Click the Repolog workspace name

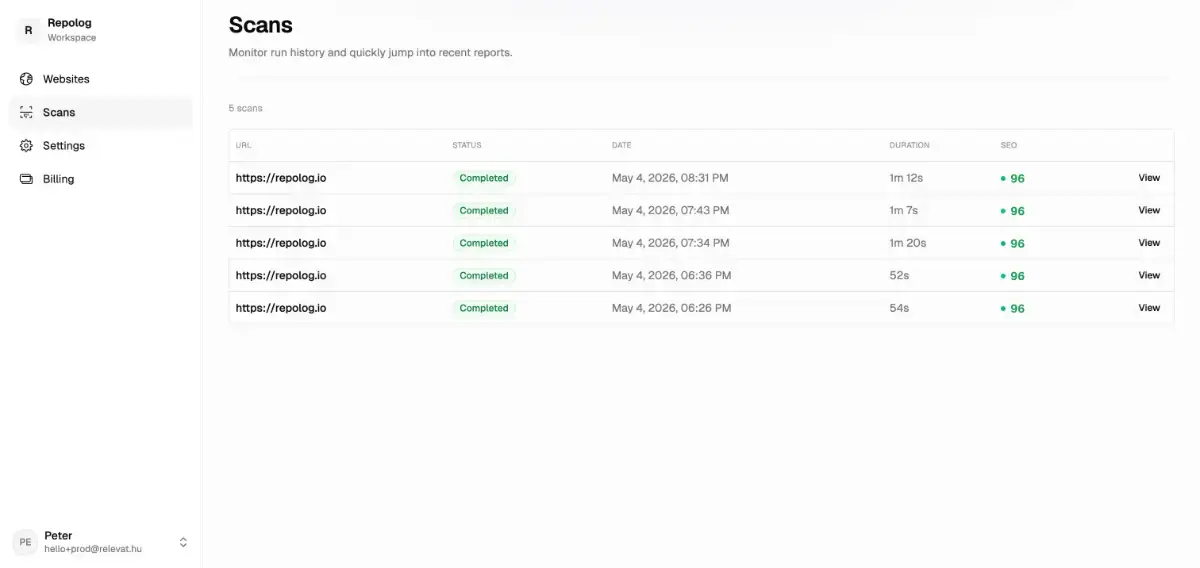pos(69,23)
